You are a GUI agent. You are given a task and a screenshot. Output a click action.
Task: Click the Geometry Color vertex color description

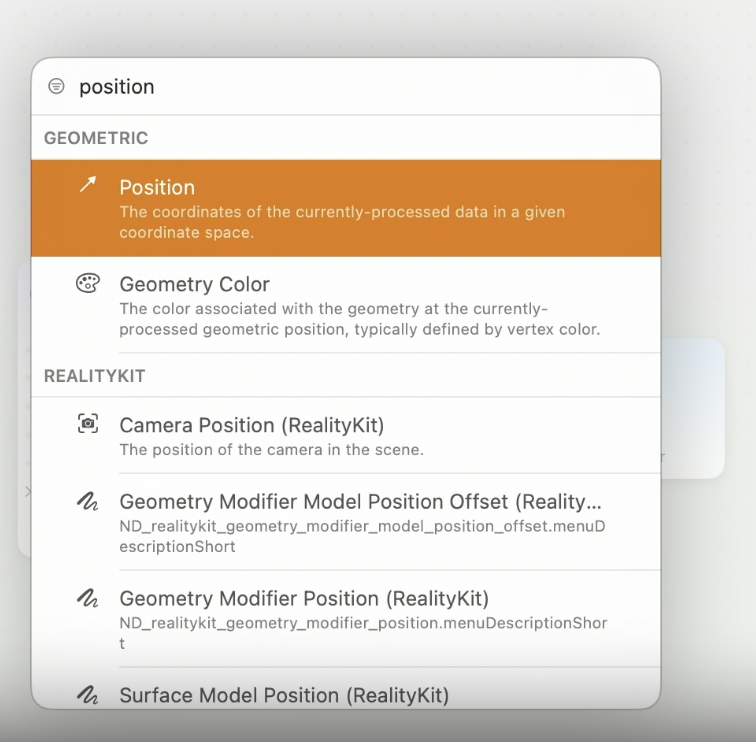[x=360, y=319]
